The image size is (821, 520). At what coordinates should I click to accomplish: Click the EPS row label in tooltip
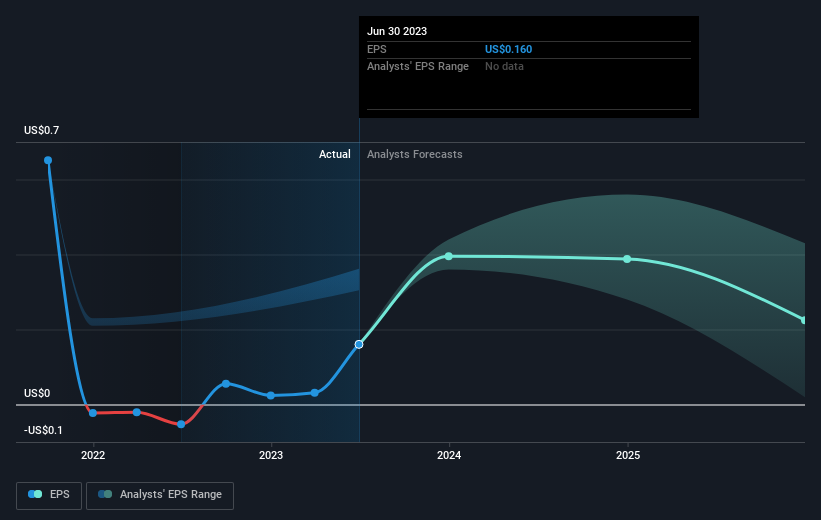[x=376, y=49]
